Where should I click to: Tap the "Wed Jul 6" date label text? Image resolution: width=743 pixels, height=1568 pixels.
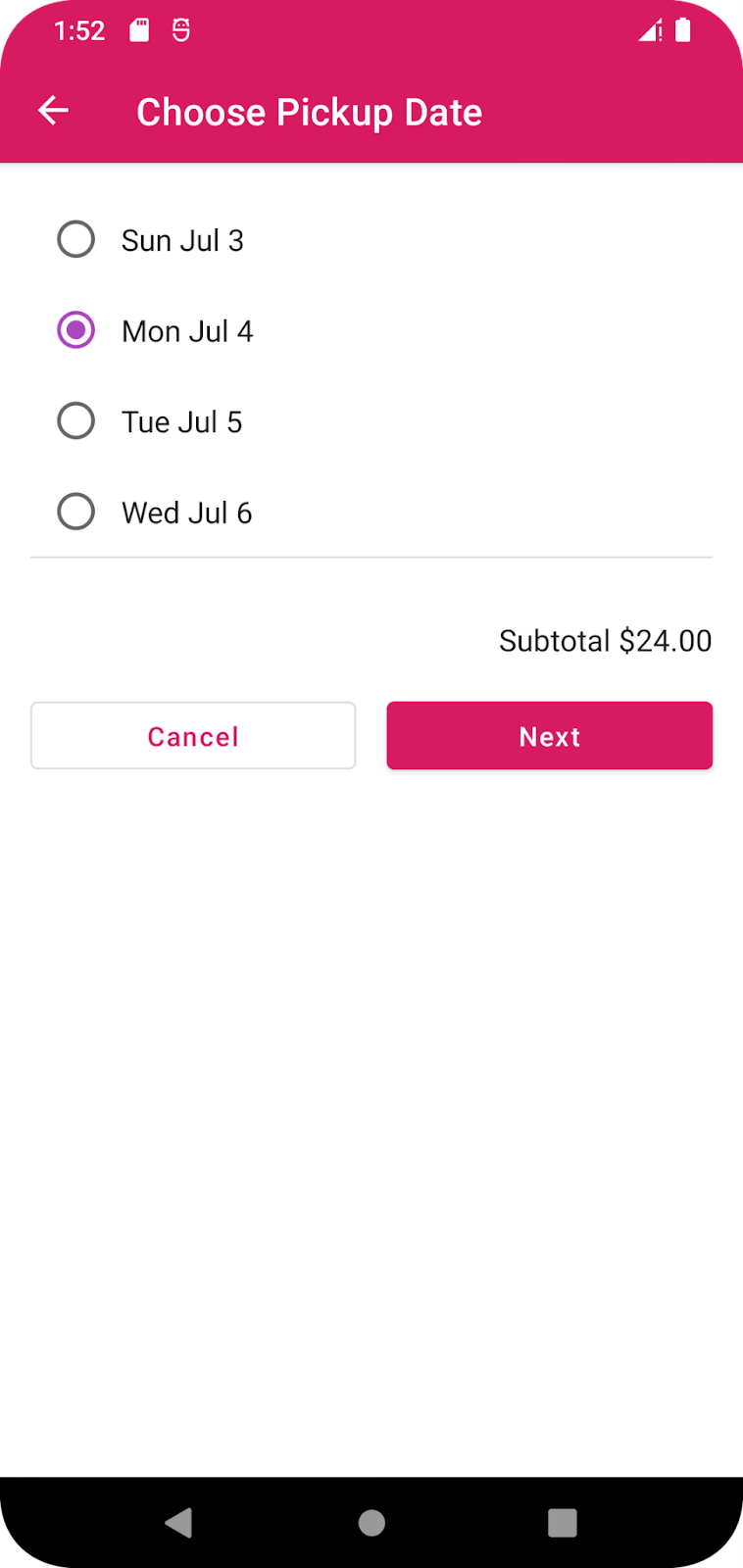[x=186, y=514]
